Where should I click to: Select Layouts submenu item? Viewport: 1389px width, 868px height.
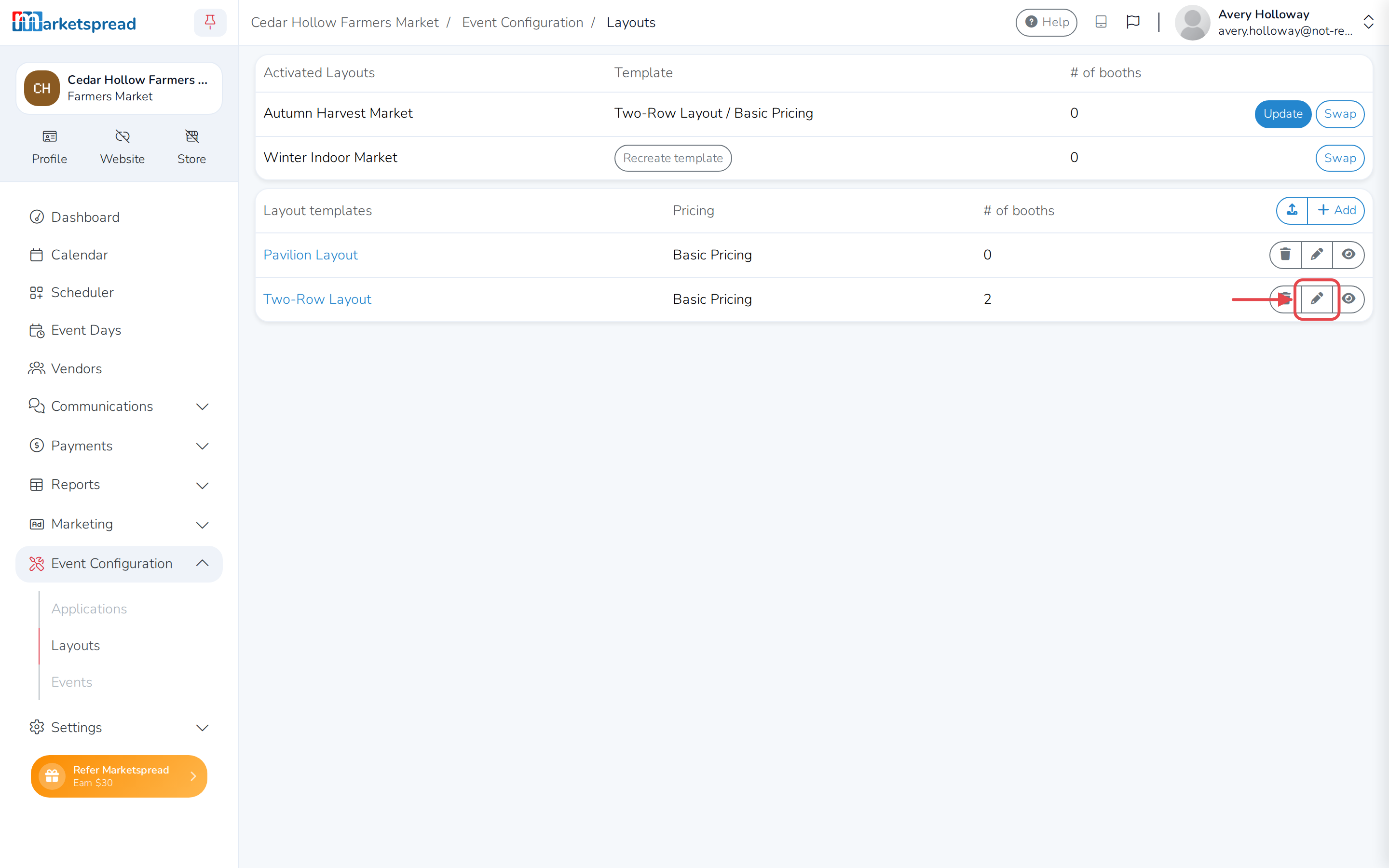pos(75,645)
